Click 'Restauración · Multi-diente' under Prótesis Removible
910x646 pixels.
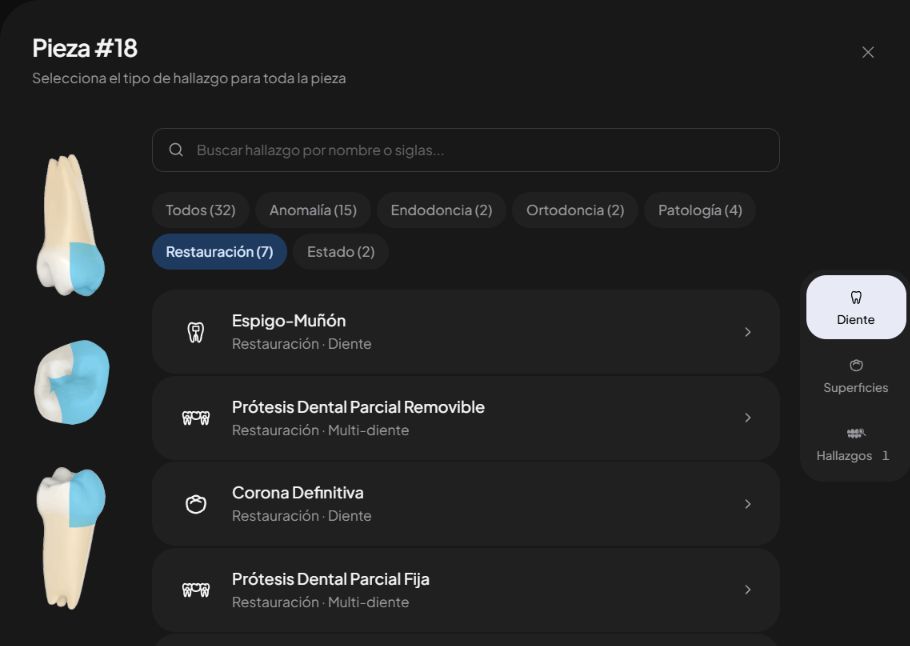tap(320, 430)
